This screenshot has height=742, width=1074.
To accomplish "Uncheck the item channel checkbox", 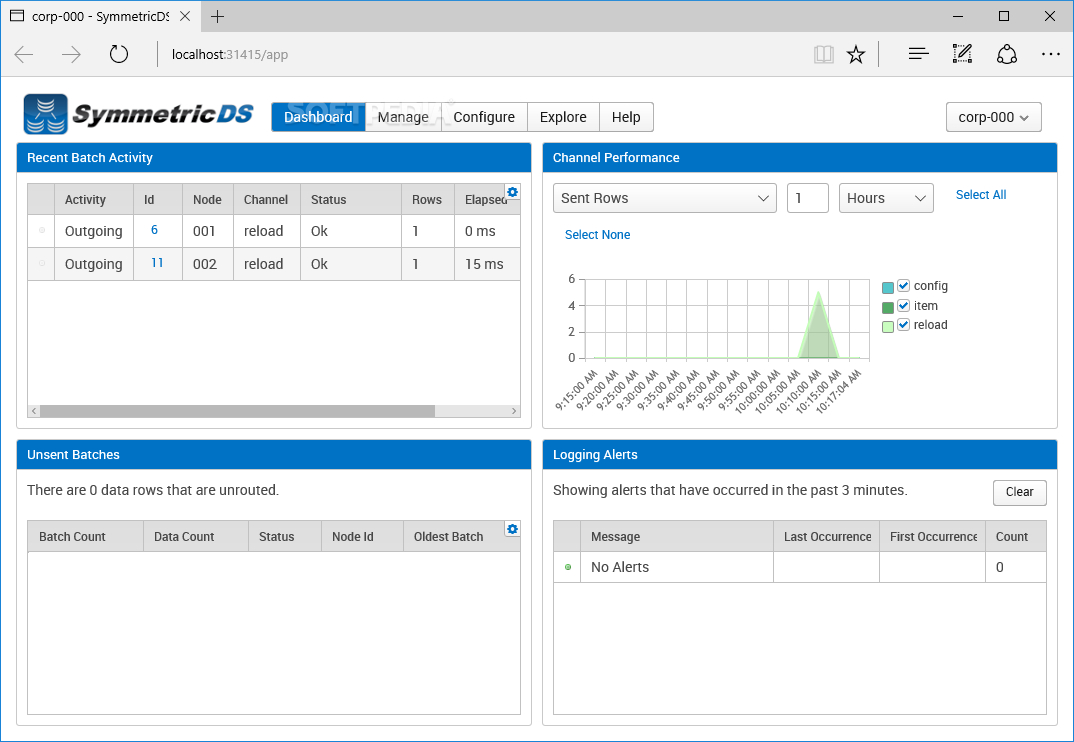I will point(903,306).
